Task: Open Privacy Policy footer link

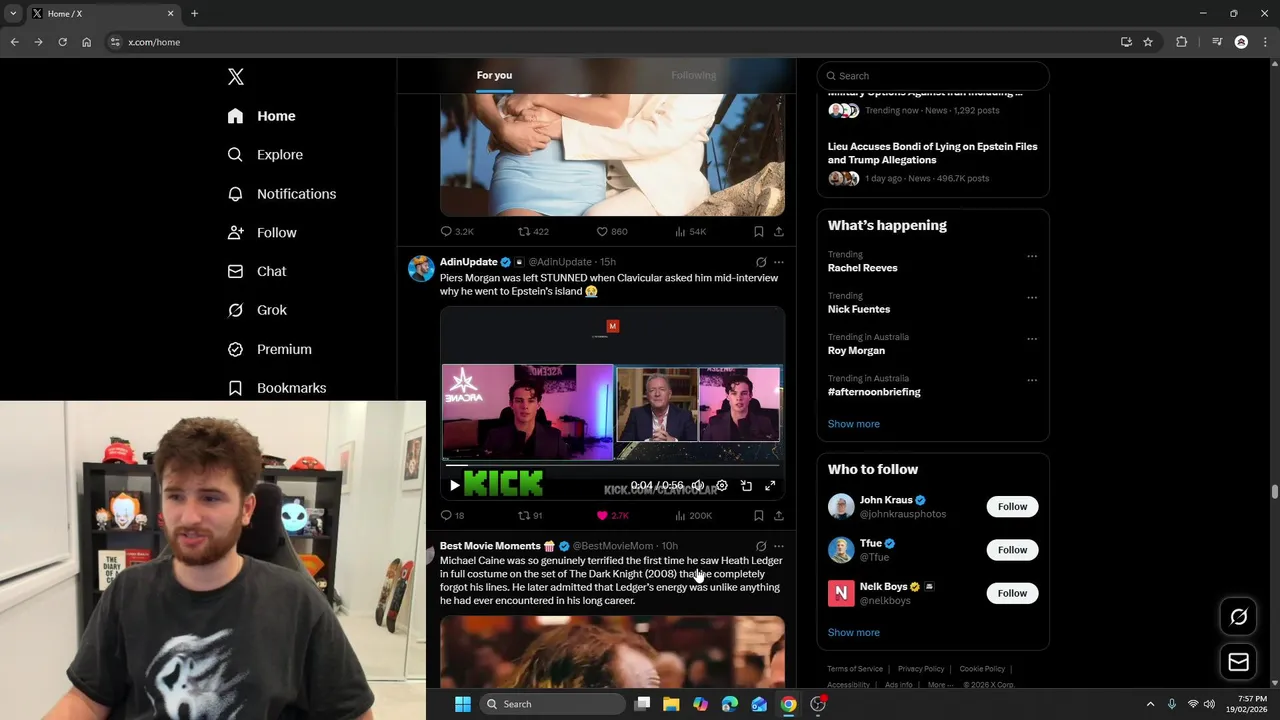Action: [x=921, y=669]
